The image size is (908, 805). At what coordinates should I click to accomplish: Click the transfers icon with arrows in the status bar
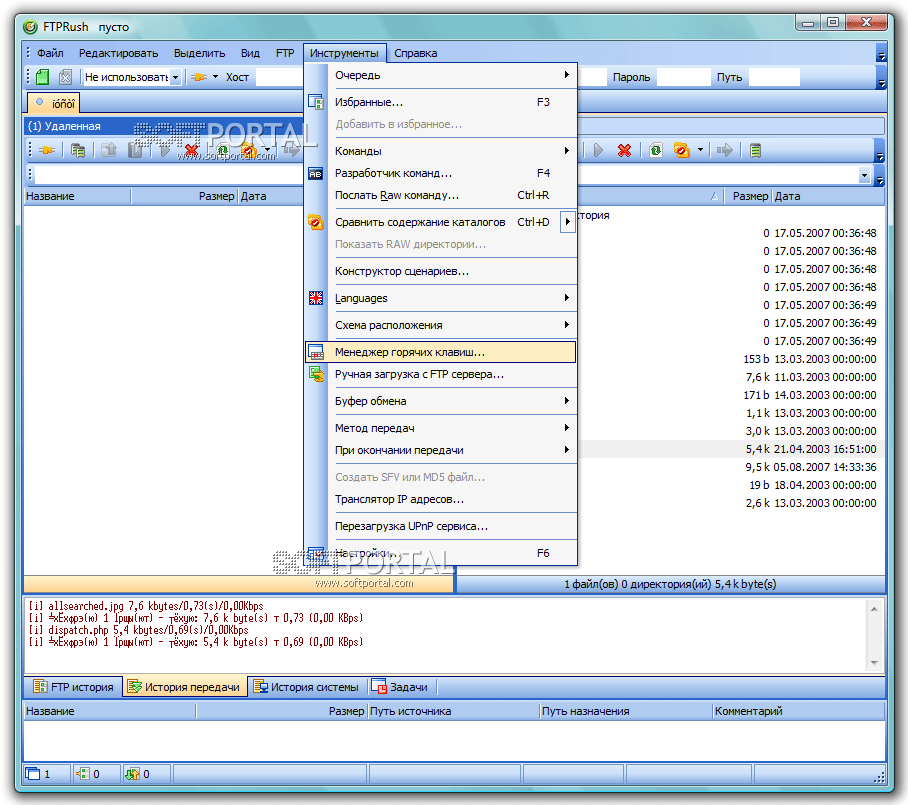pyautogui.click(x=133, y=774)
